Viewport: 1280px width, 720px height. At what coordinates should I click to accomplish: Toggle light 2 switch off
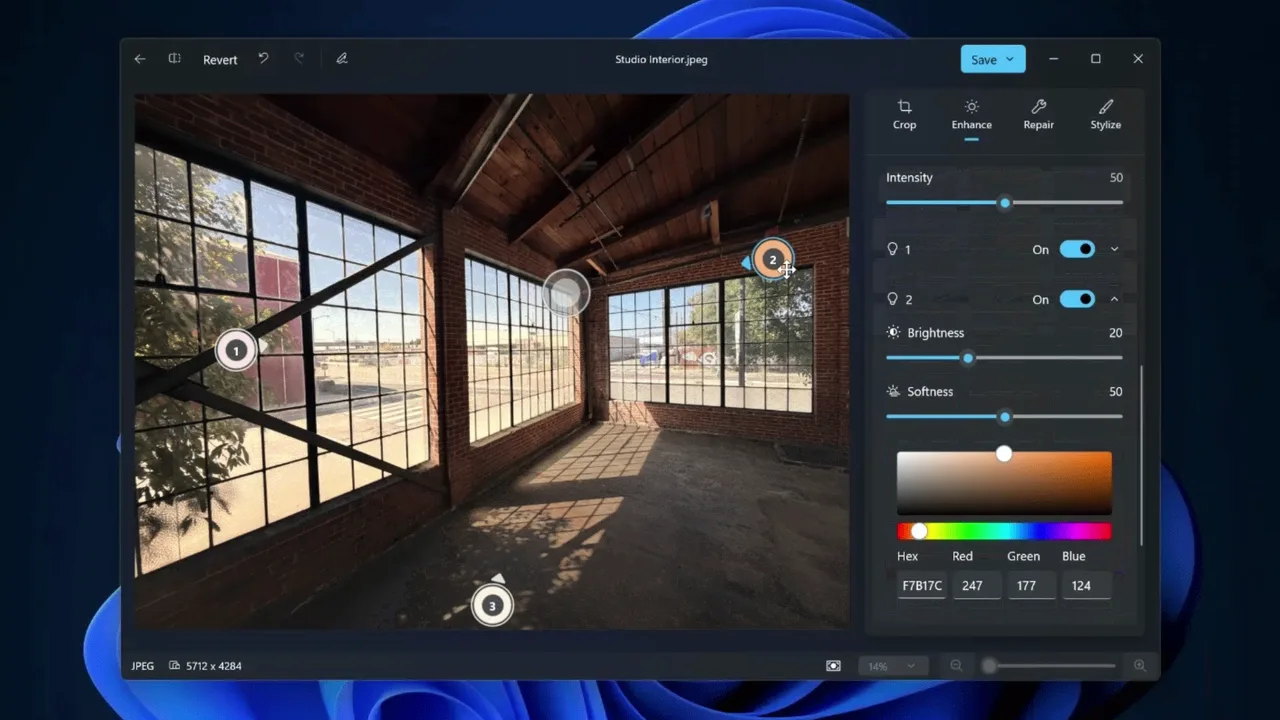1077,299
